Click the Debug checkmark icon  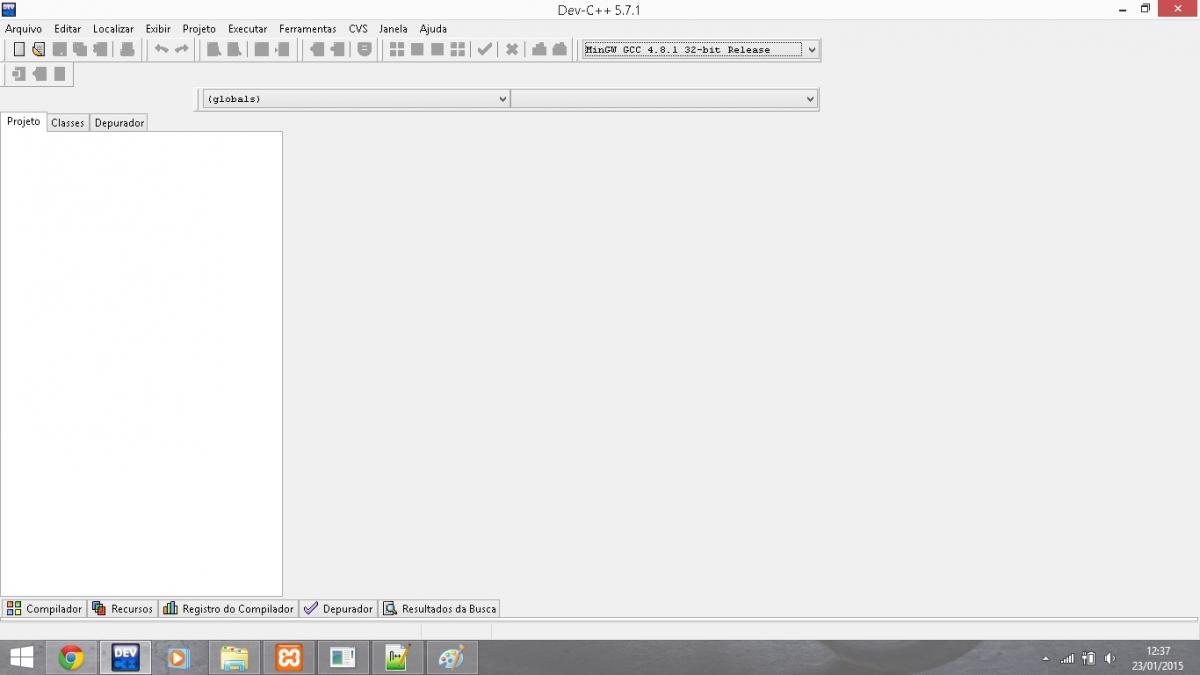(x=485, y=49)
